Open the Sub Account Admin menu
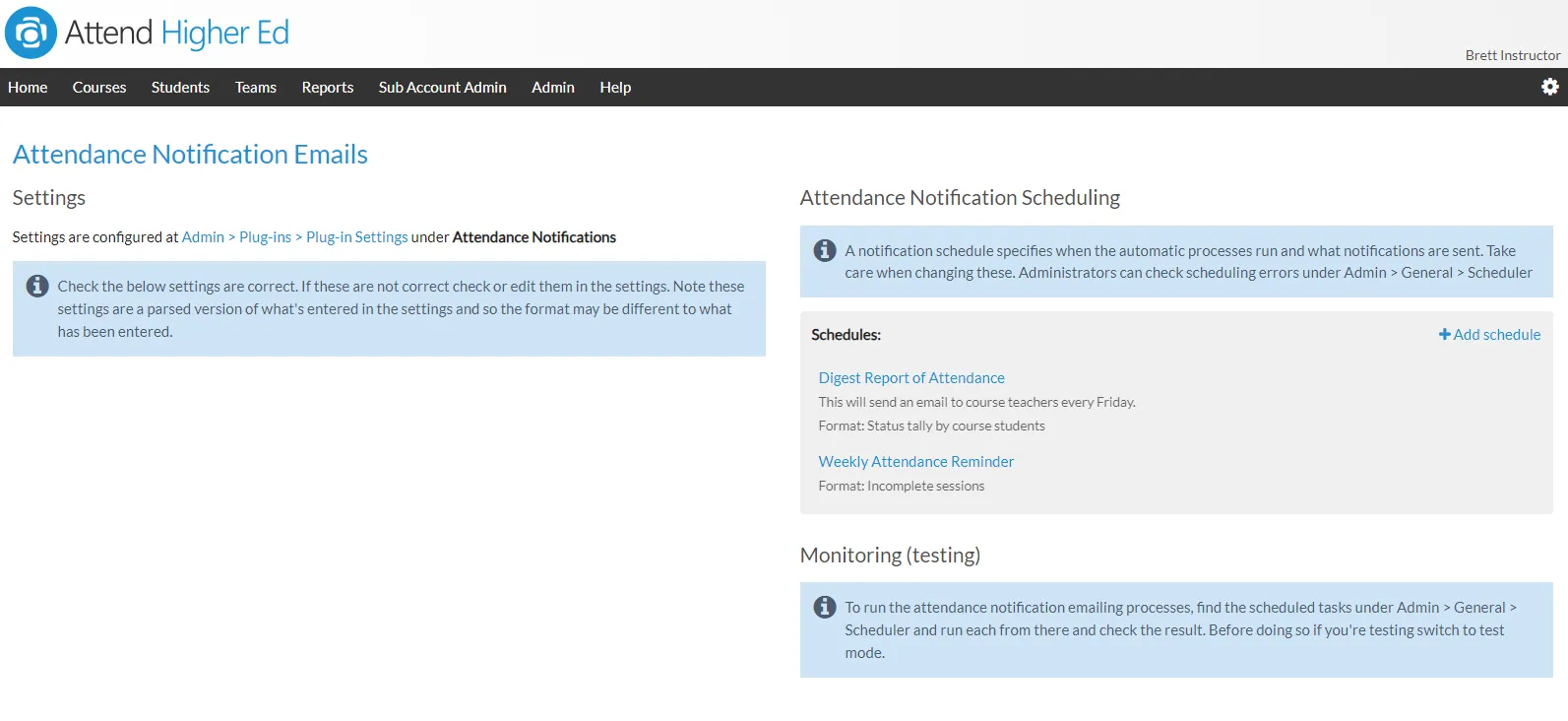Viewport: 1568px width, 721px height. pos(443,87)
